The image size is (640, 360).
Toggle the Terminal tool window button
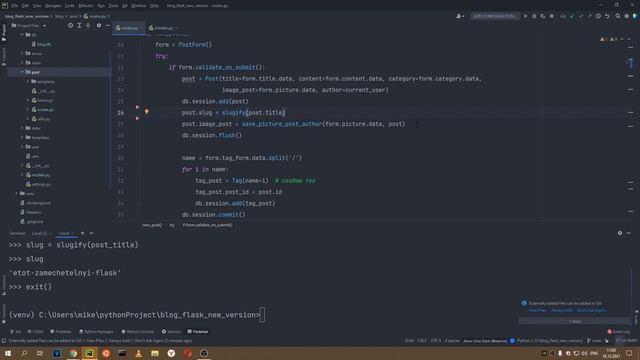click(198, 332)
